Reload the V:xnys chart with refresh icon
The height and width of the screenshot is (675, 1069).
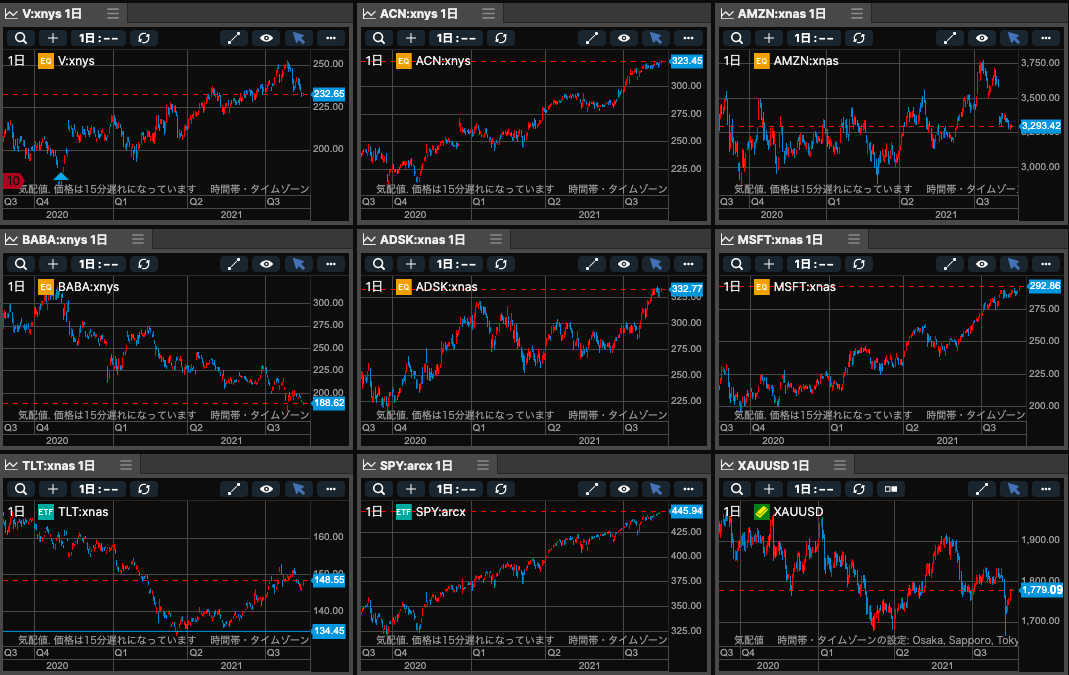pos(144,38)
